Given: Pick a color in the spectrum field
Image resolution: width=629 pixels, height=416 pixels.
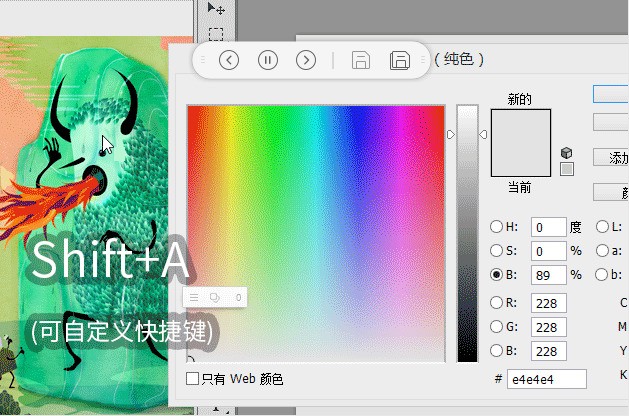Looking at the screenshot, I should pyautogui.click(x=316, y=233).
